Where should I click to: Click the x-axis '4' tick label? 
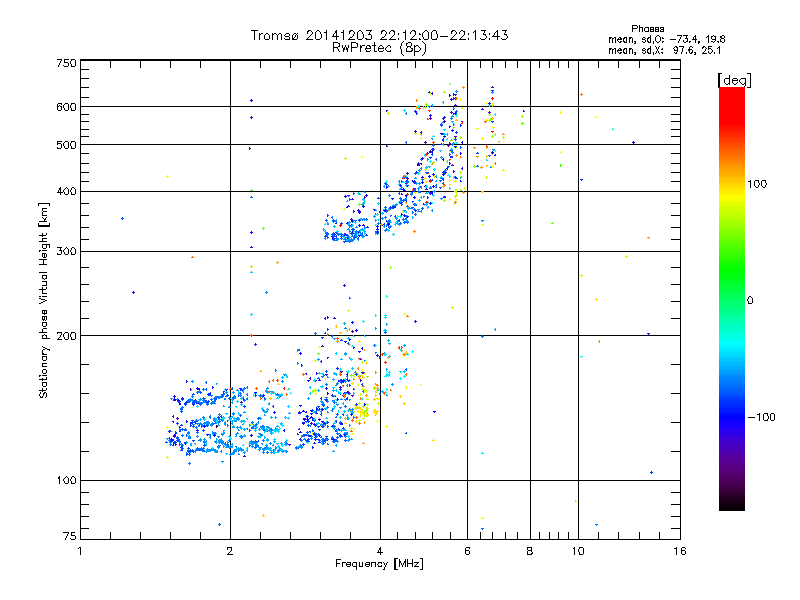coord(380,551)
